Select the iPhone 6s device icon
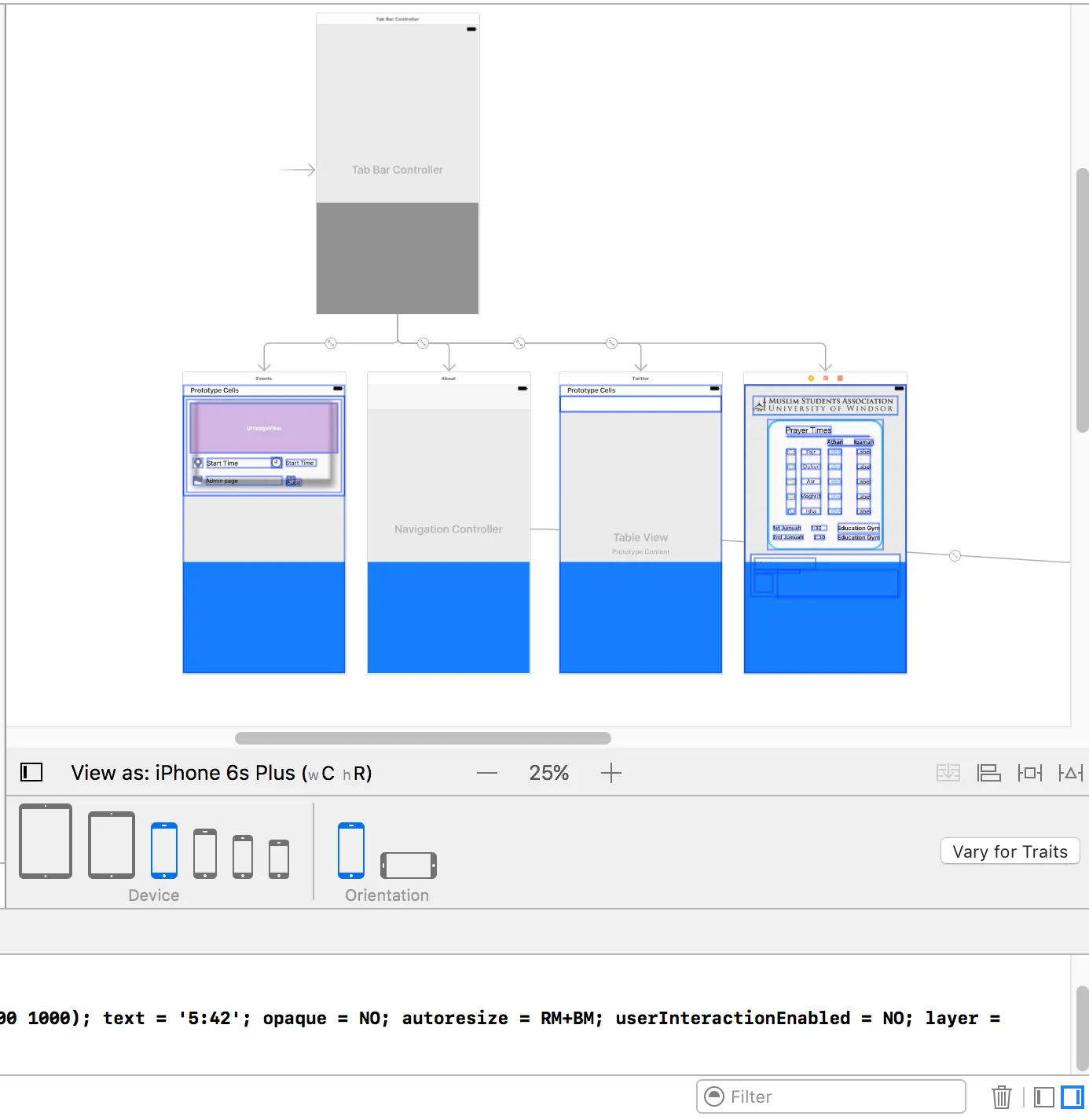 [x=205, y=854]
